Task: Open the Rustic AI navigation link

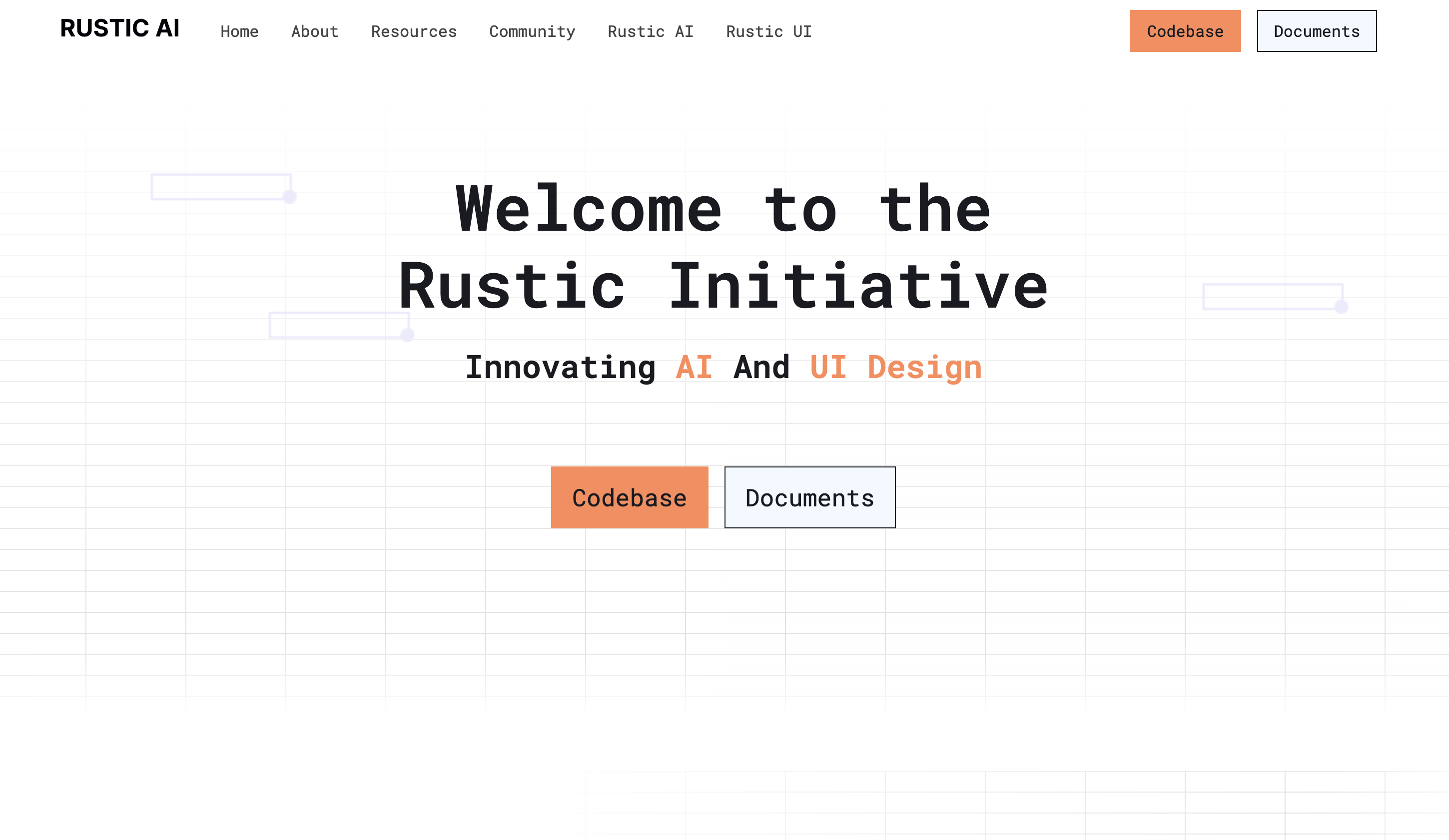Action: 651,31
